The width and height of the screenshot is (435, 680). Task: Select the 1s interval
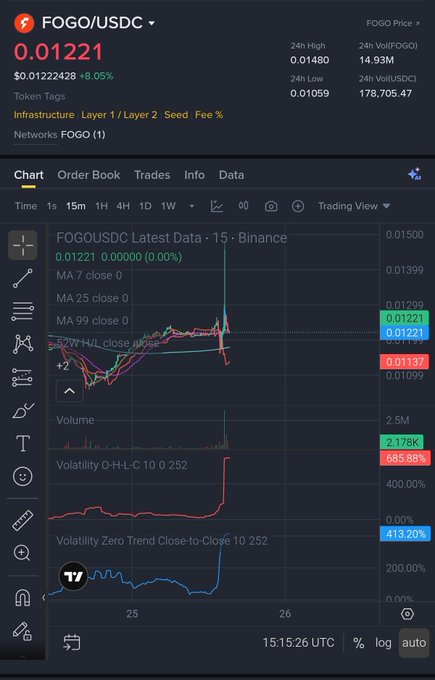tap(52, 206)
